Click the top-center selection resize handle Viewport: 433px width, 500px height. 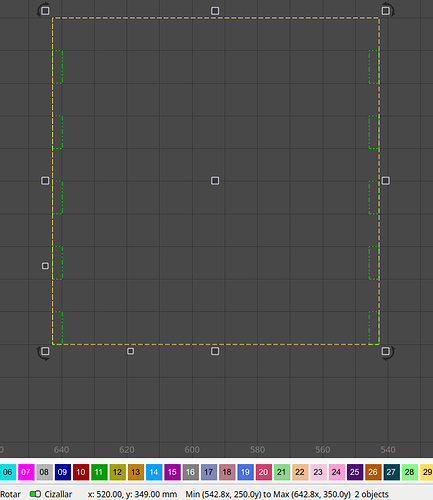click(x=215, y=11)
